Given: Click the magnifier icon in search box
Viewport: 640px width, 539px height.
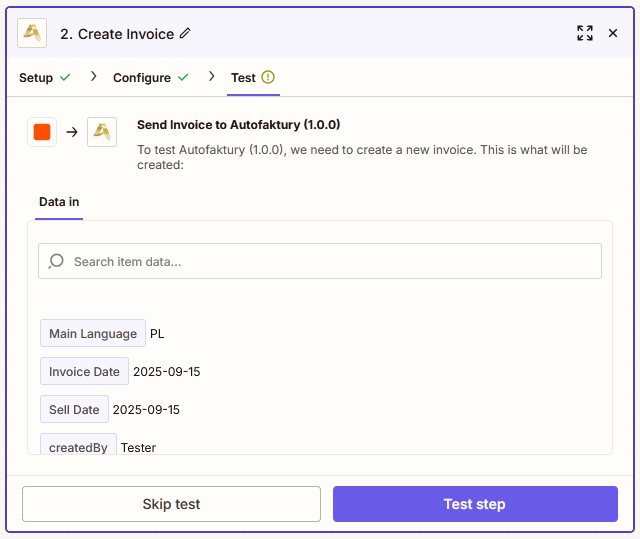Looking at the screenshot, I should point(56,261).
